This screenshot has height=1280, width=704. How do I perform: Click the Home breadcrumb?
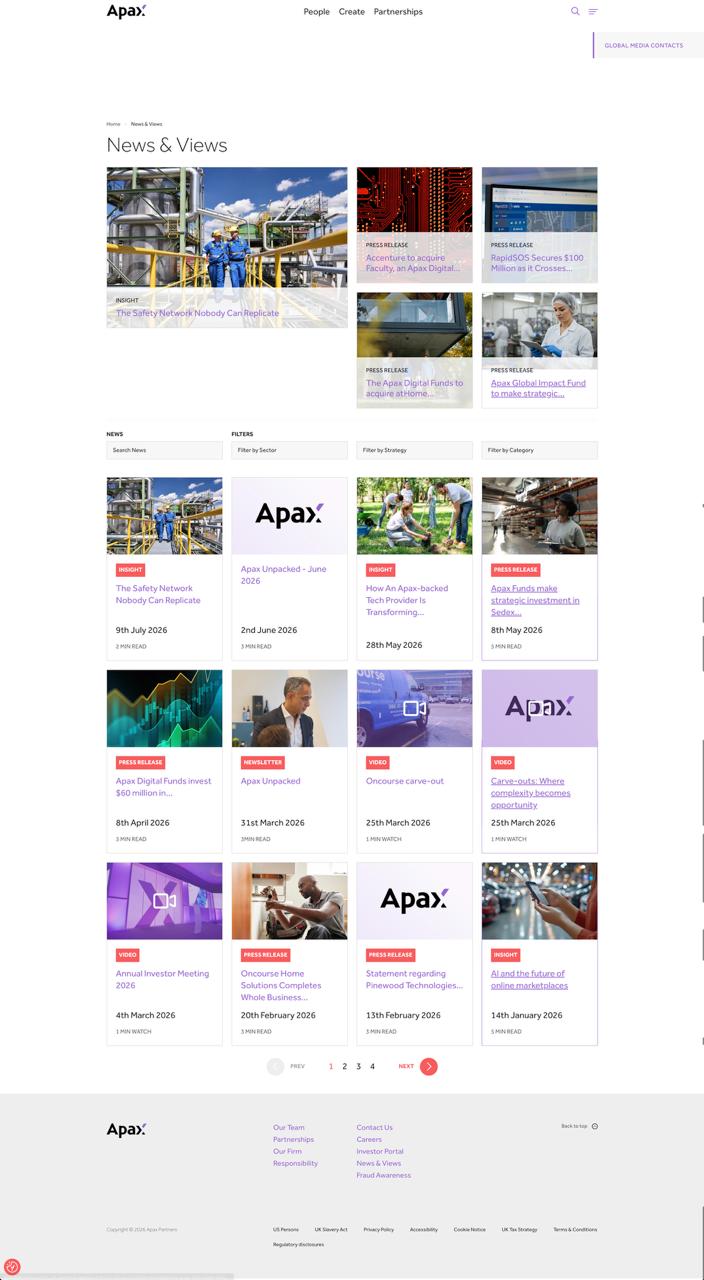[113, 124]
